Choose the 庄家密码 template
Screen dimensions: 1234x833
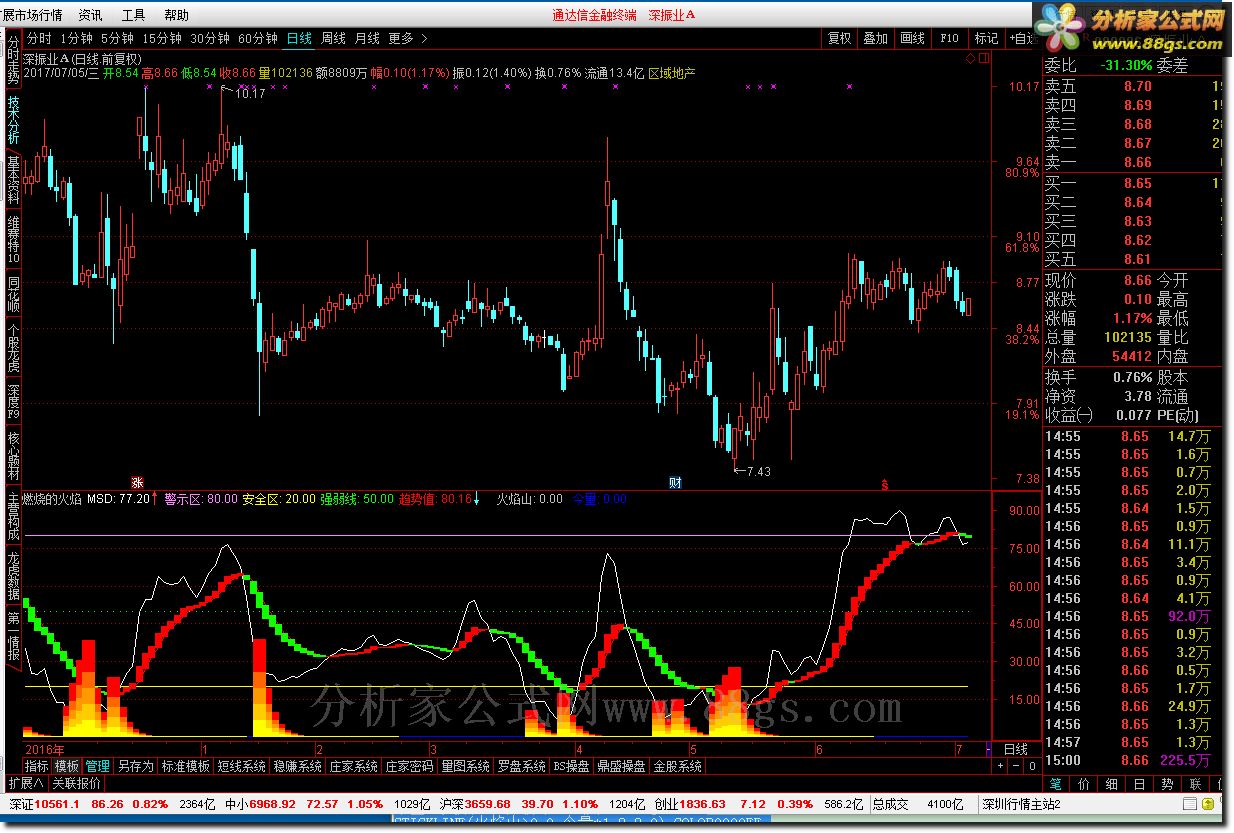[x=410, y=767]
